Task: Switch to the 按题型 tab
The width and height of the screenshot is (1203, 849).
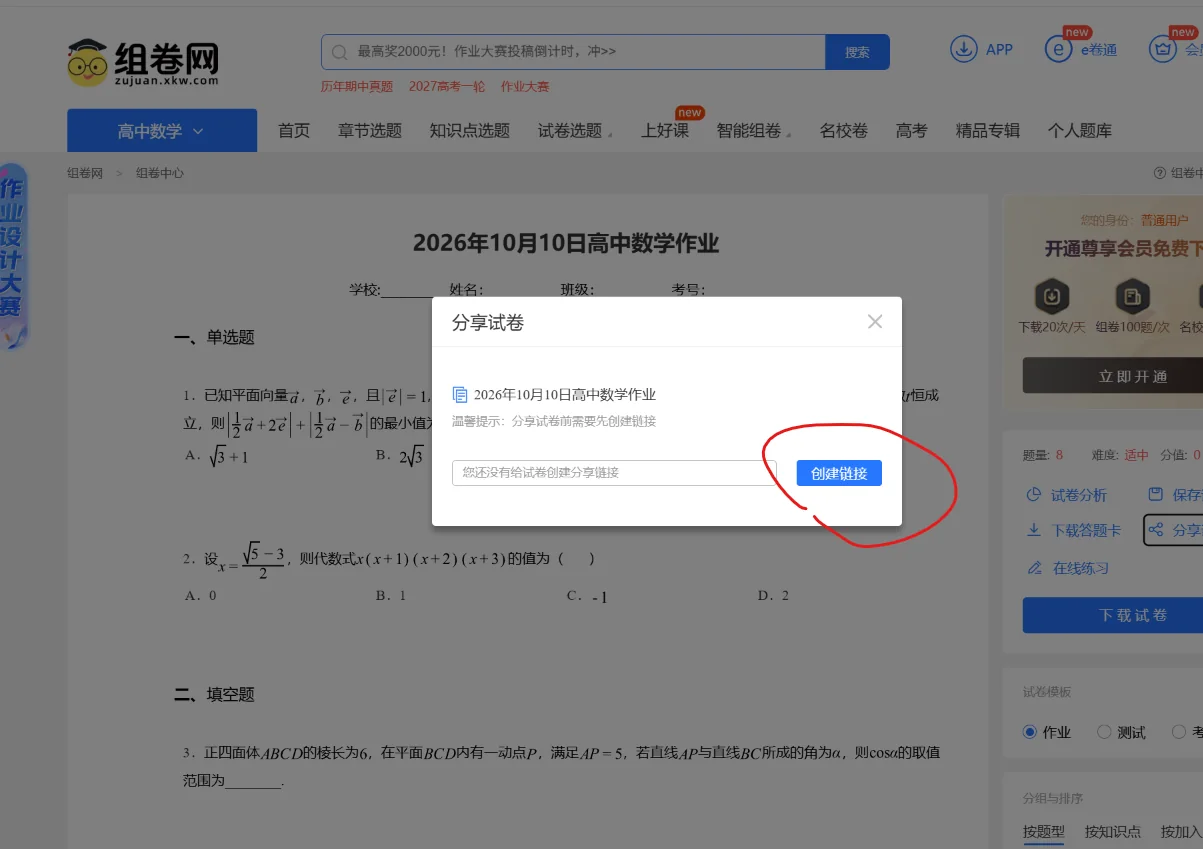Action: pos(1044,832)
